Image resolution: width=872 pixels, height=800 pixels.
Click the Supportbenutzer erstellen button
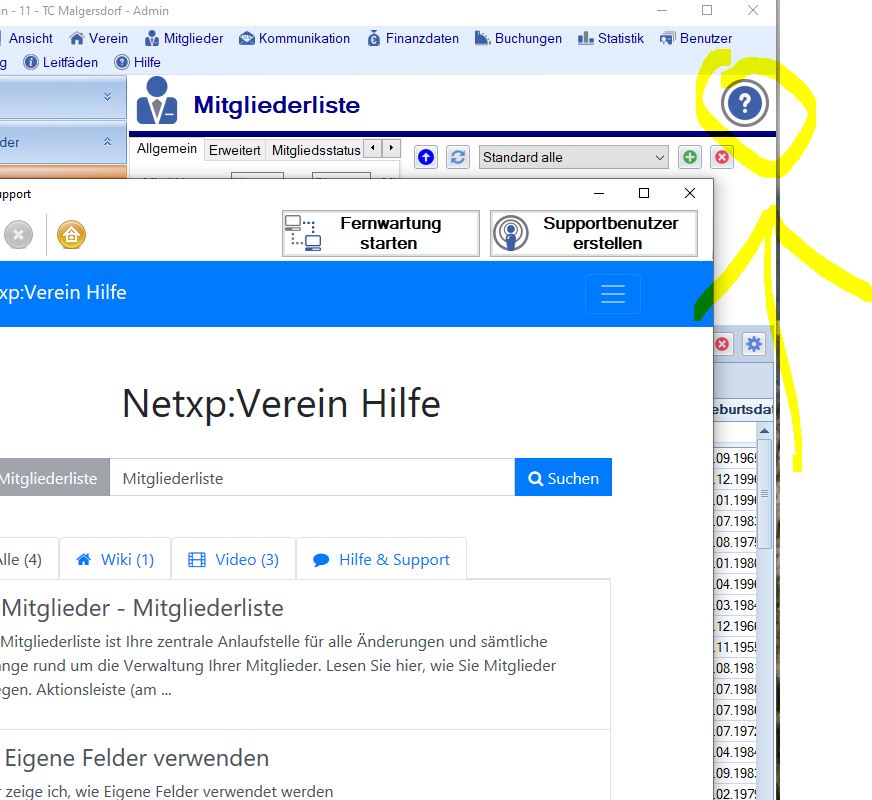593,233
